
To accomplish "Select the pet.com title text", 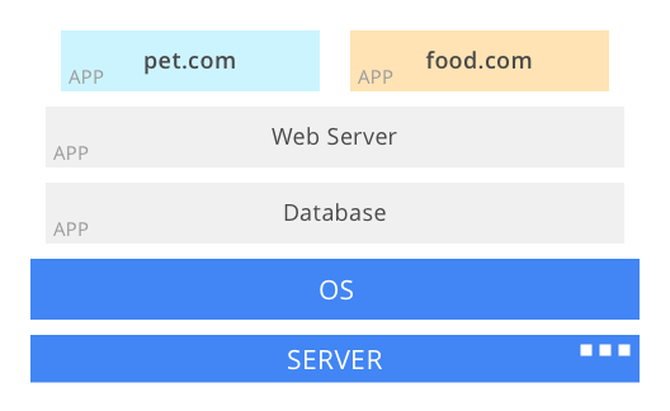I will coord(190,60).
